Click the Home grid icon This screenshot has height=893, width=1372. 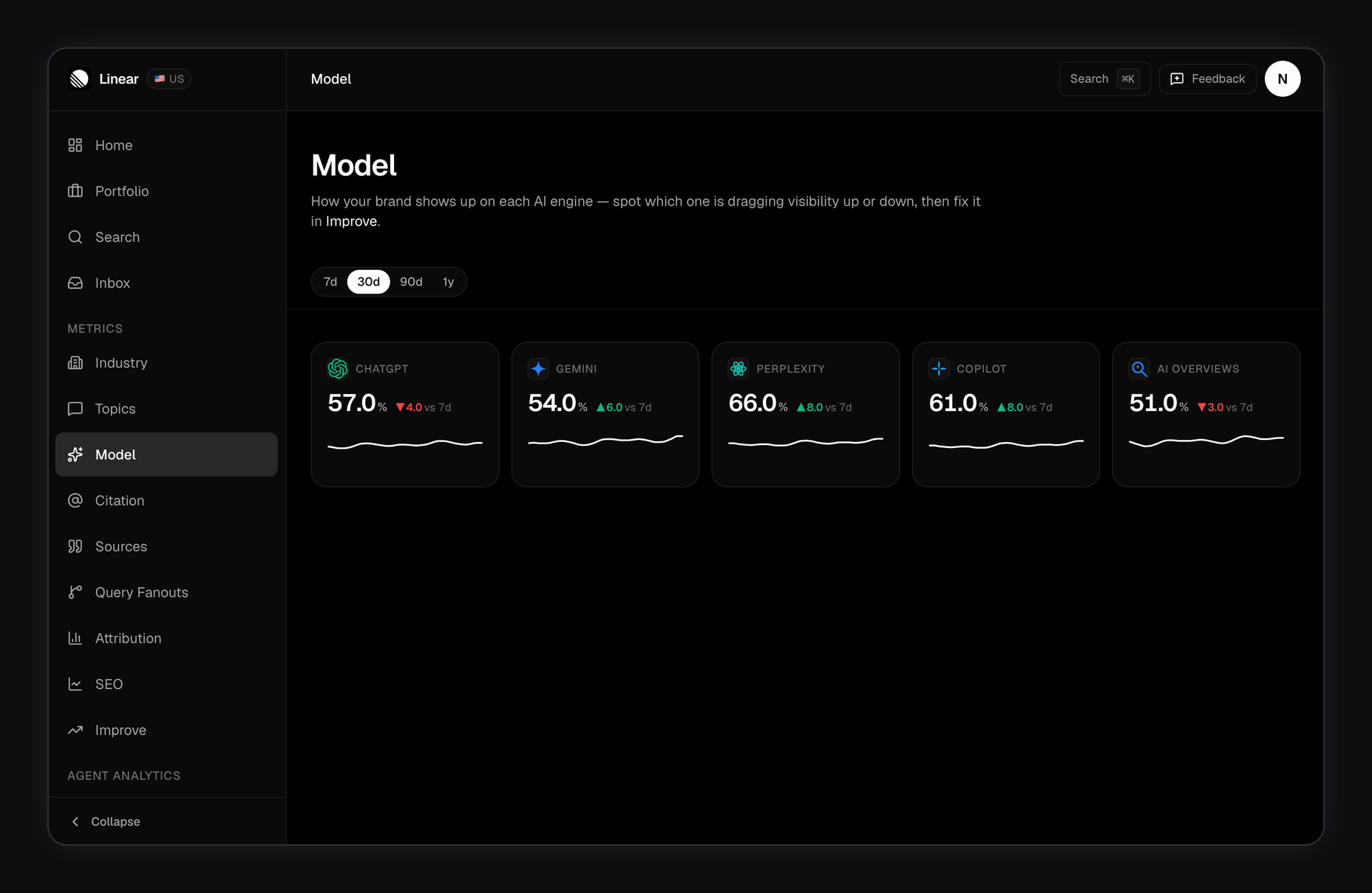click(75, 146)
